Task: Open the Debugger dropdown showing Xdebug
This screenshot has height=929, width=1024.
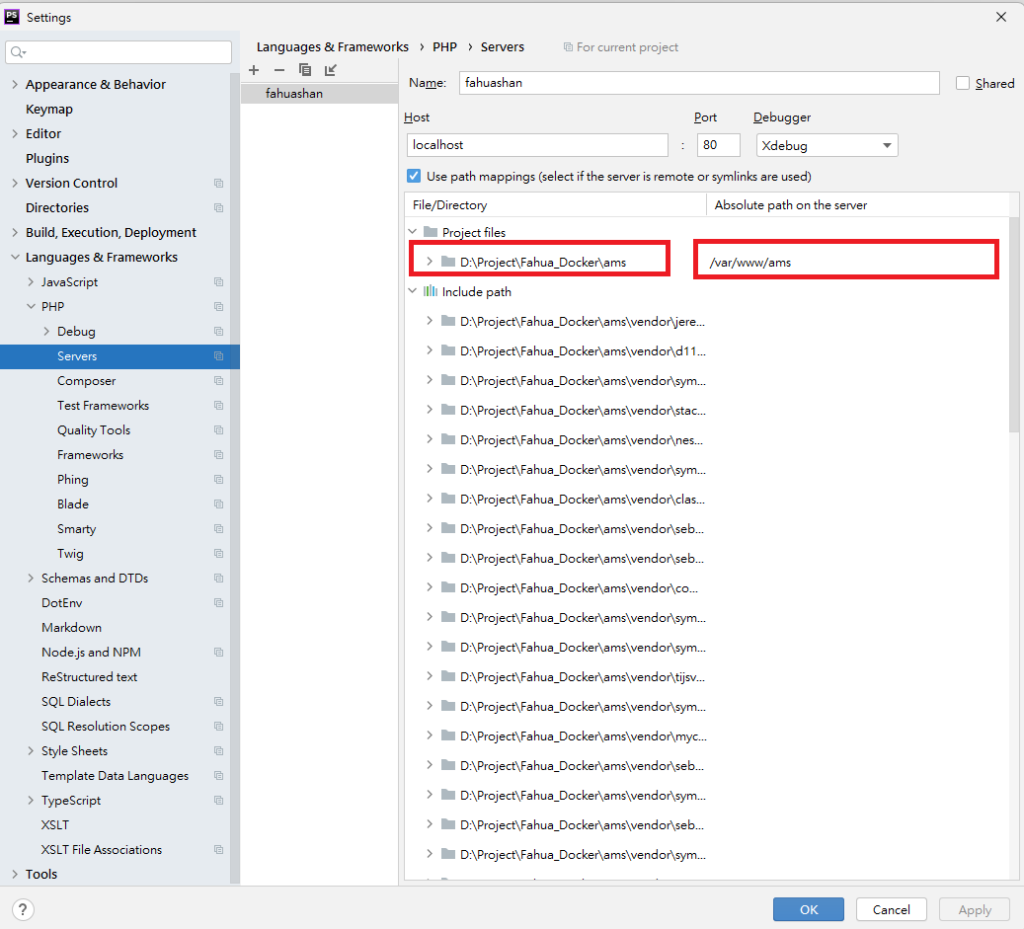Action: (x=826, y=145)
